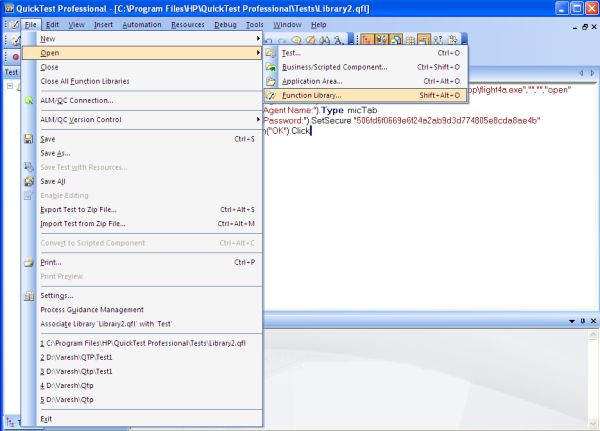Click the File menu title

coord(31,25)
